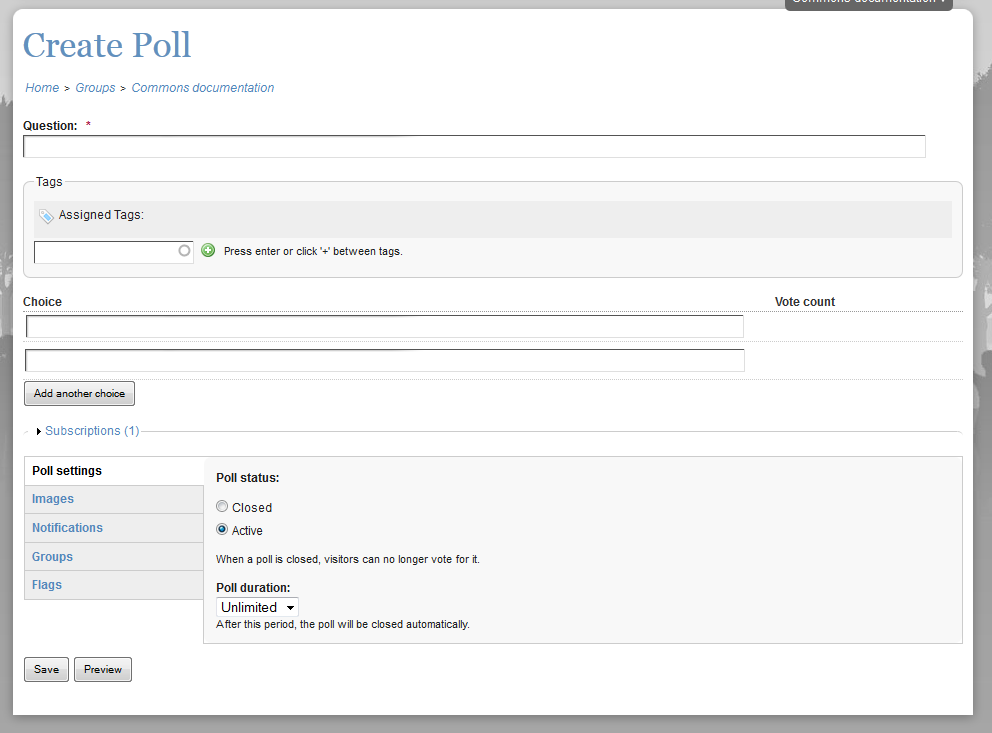Click the Preview button
This screenshot has width=992, height=733.
[x=102, y=669]
